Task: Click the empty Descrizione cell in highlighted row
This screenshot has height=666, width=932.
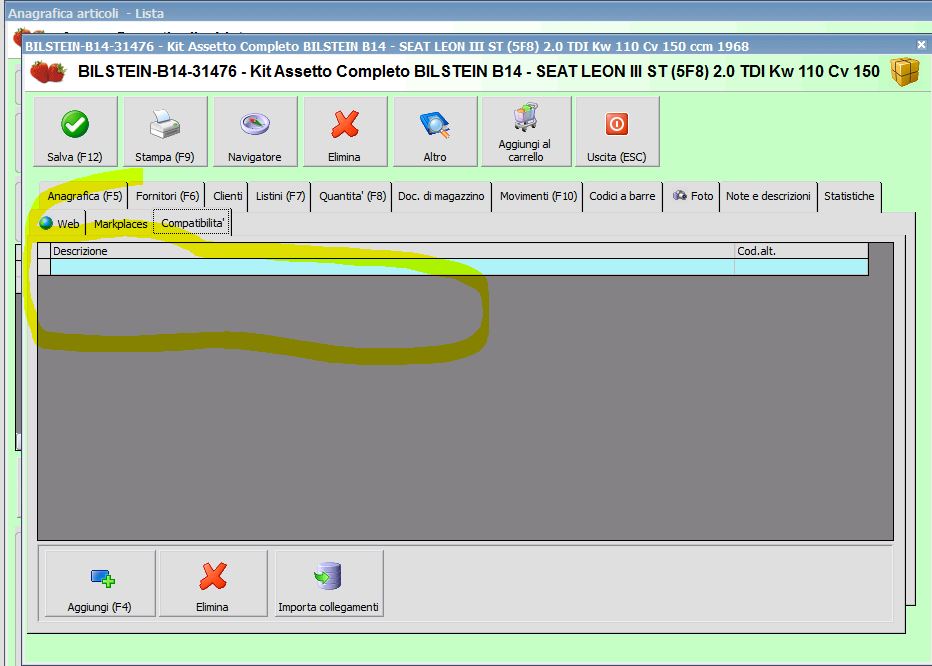Action: click(x=392, y=267)
